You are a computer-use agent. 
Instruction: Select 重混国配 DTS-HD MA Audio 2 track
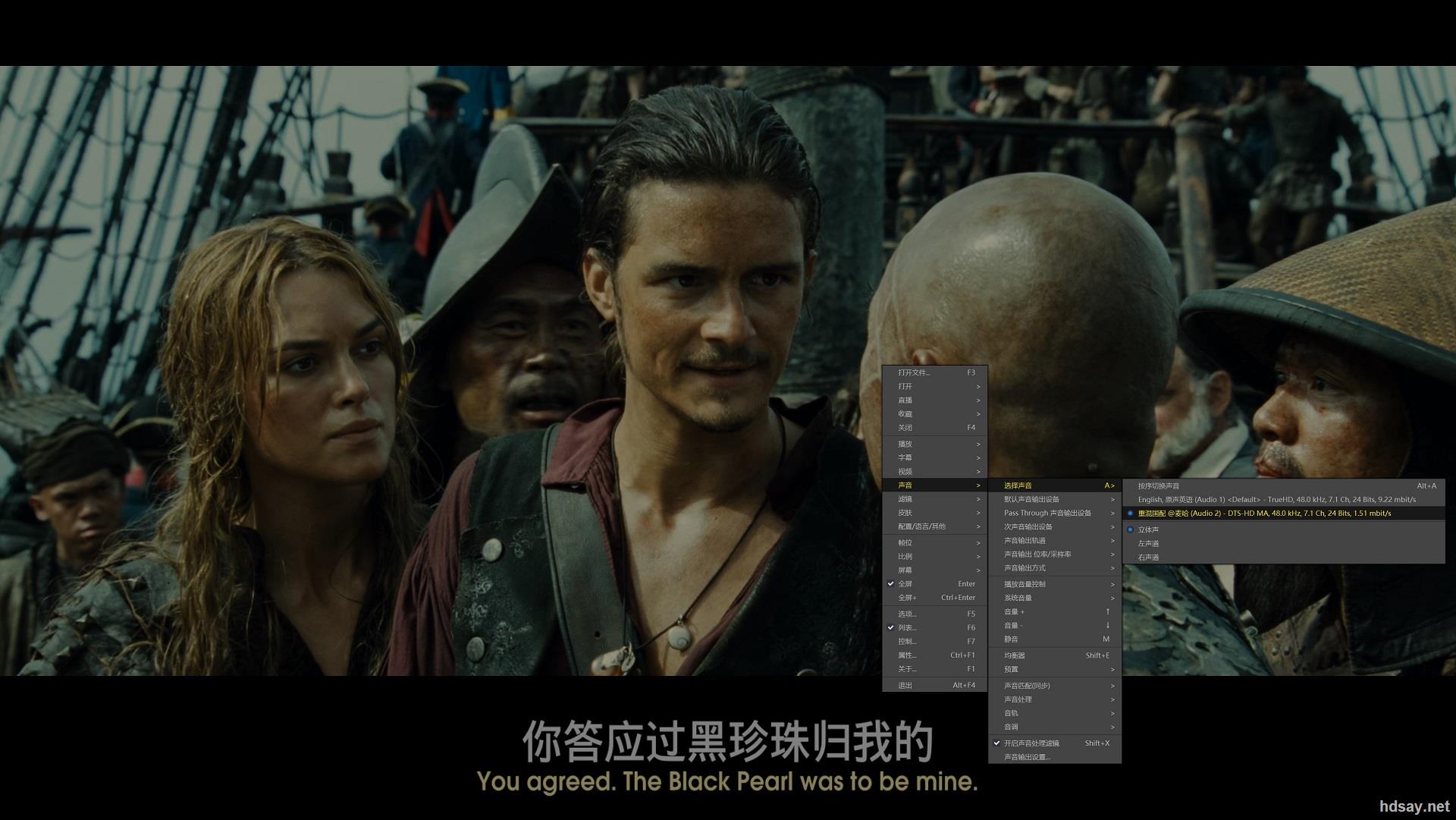[1284, 513]
